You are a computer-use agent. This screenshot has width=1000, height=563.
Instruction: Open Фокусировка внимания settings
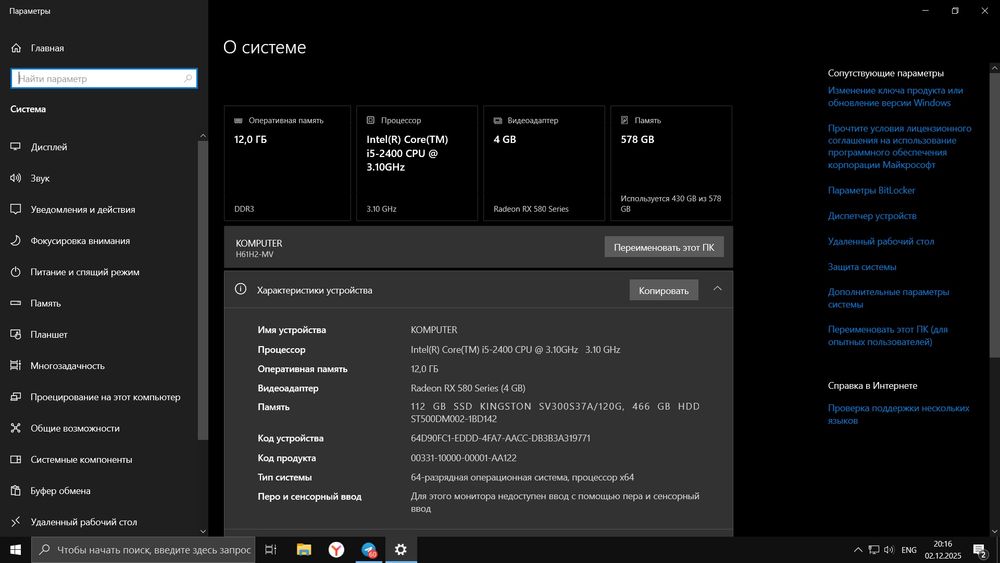[80, 240]
